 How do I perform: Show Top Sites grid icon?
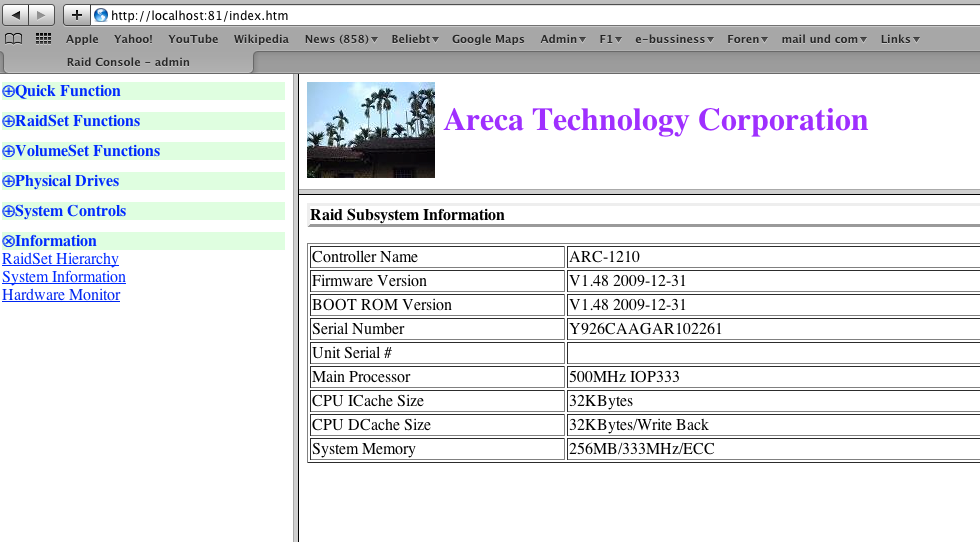(x=43, y=39)
